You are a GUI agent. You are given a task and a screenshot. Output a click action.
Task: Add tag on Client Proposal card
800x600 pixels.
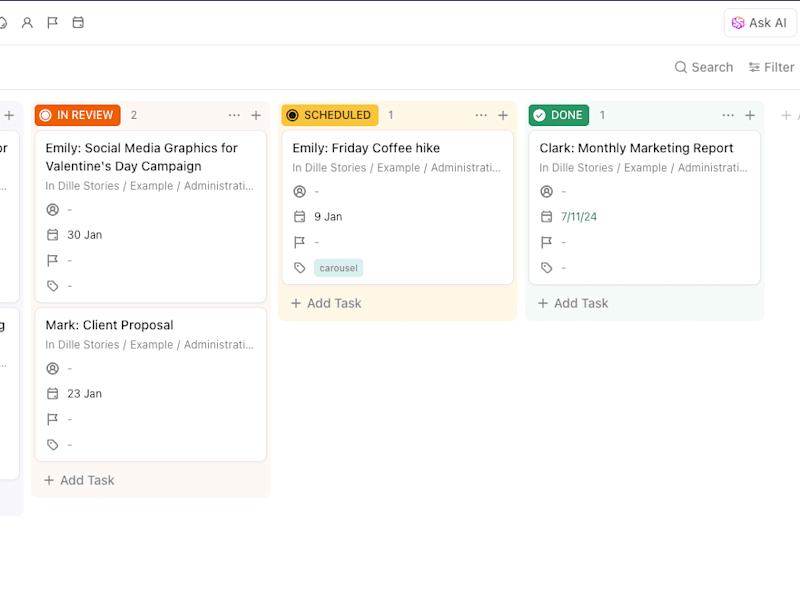tap(53, 444)
